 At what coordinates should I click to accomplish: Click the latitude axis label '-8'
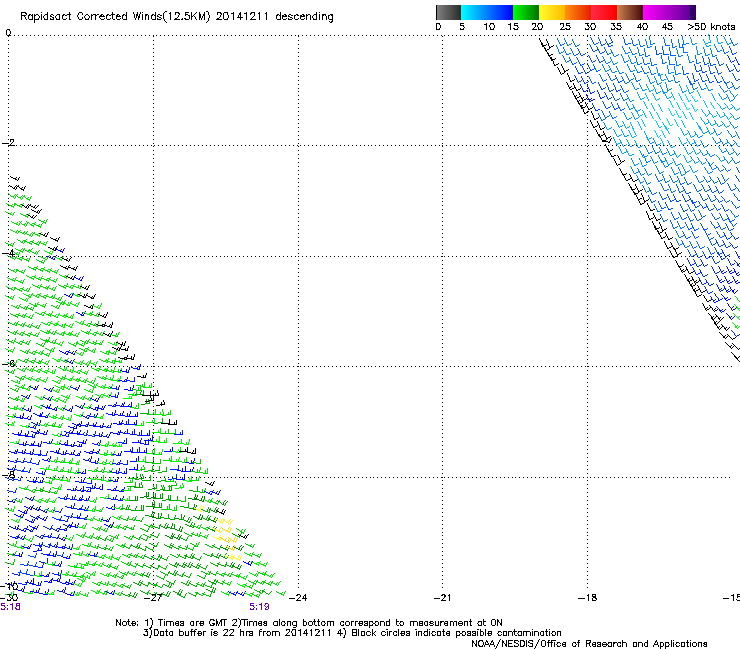pos(9,475)
